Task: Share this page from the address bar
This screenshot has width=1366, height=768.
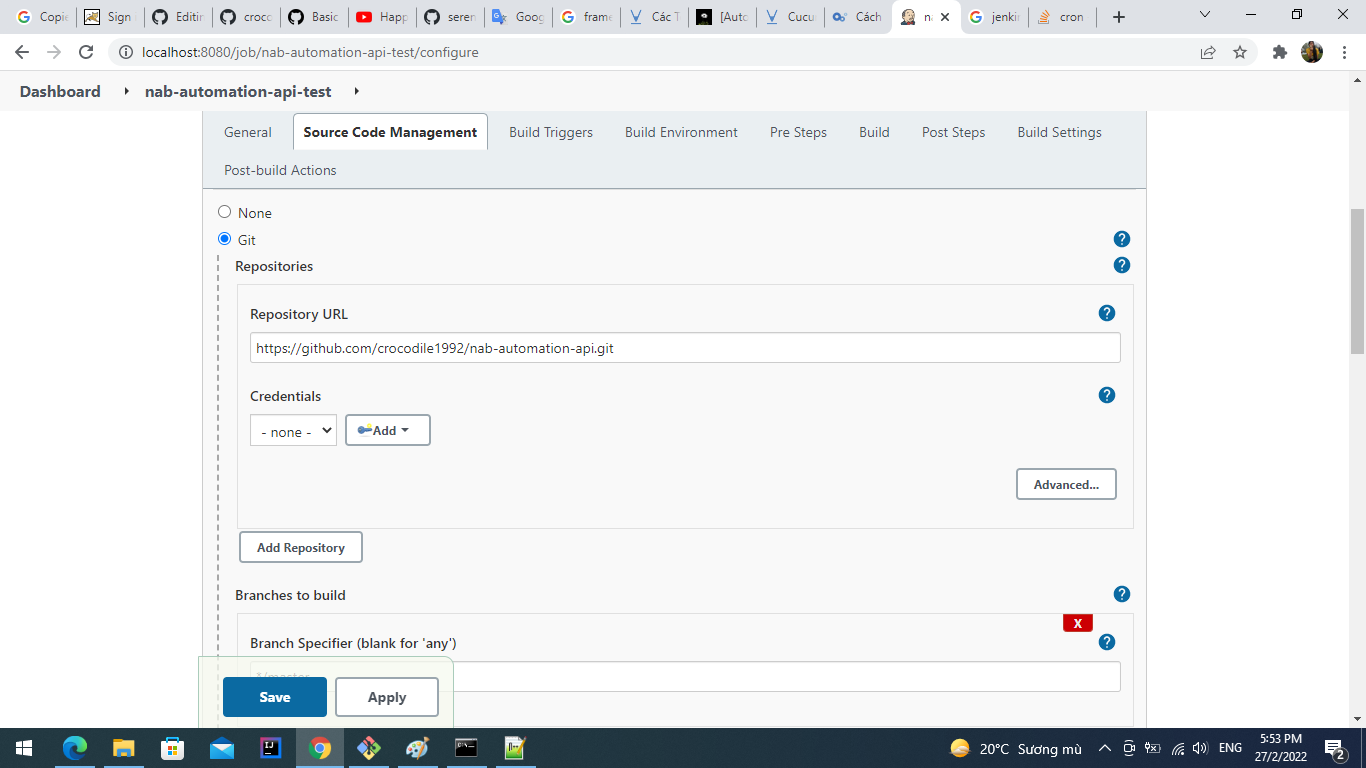Action: point(1208,52)
